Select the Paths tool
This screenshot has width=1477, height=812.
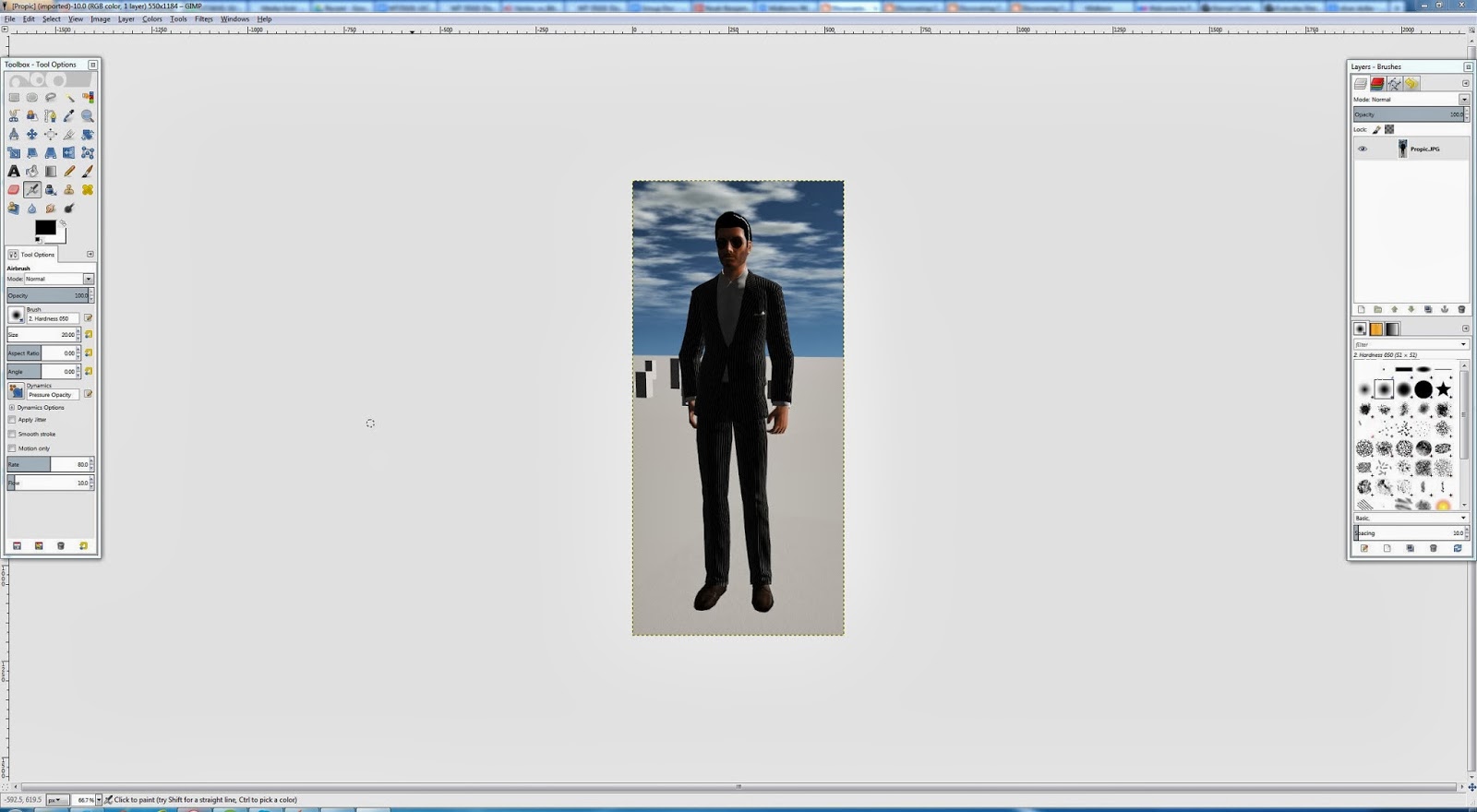tap(51, 115)
